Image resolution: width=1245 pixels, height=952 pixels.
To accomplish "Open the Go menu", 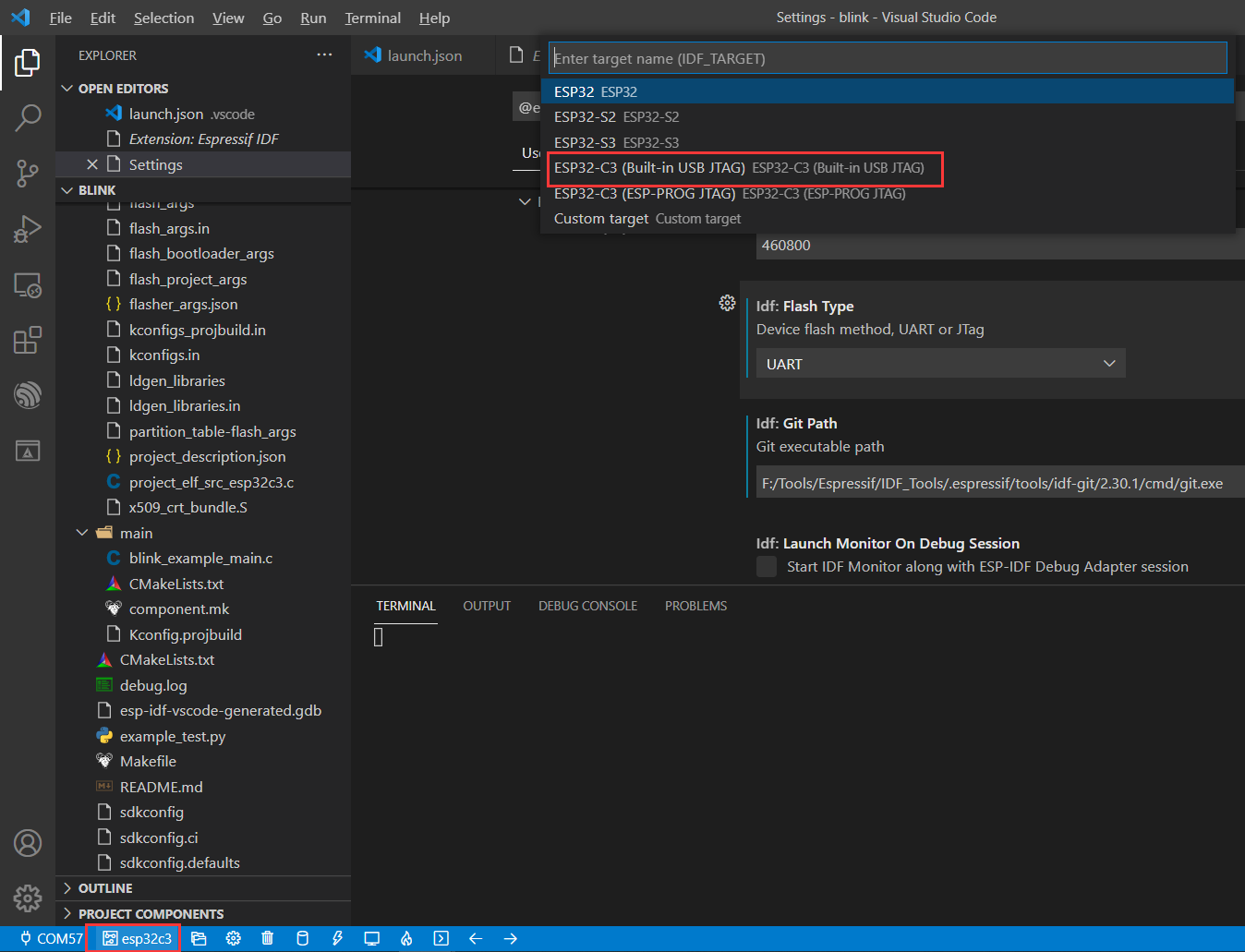I will (x=272, y=18).
